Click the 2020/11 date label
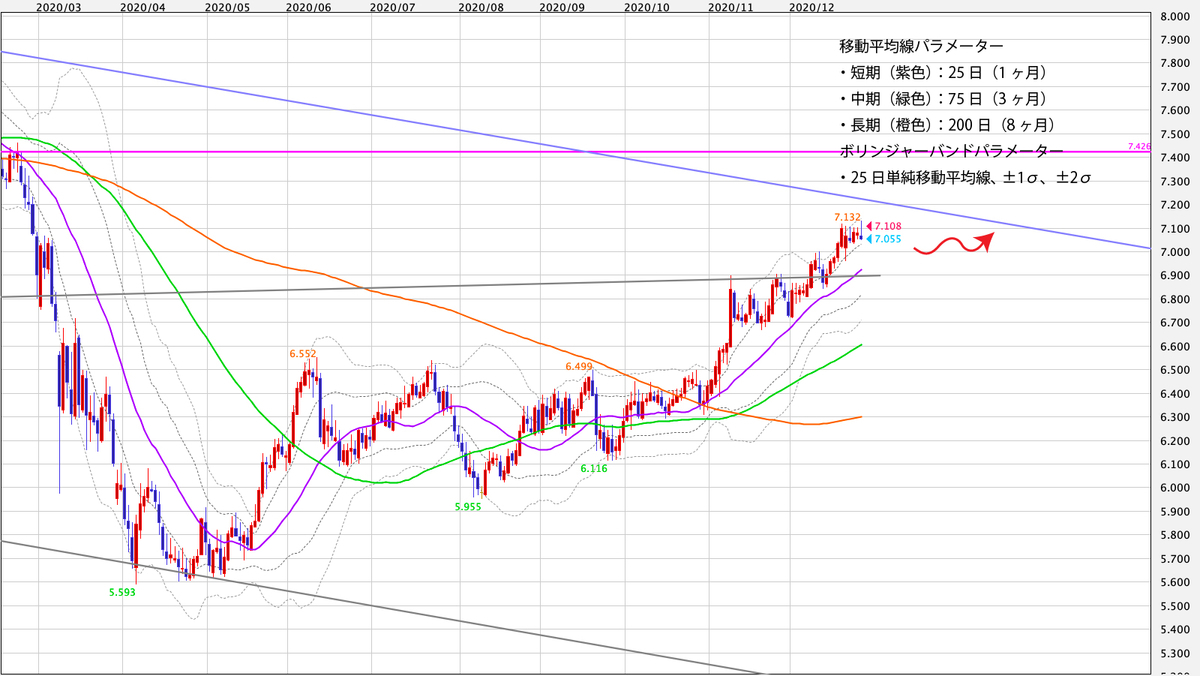Viewport: 1200px width, 676px height. tap(730, 7)
